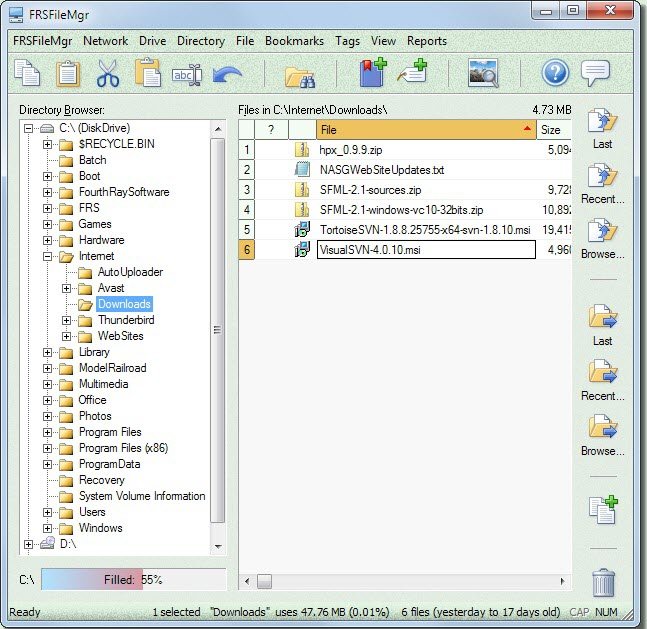Screen dimensions: 647x629
Task: Select file SFML-2.1-sources.zip
Action: 370,190
